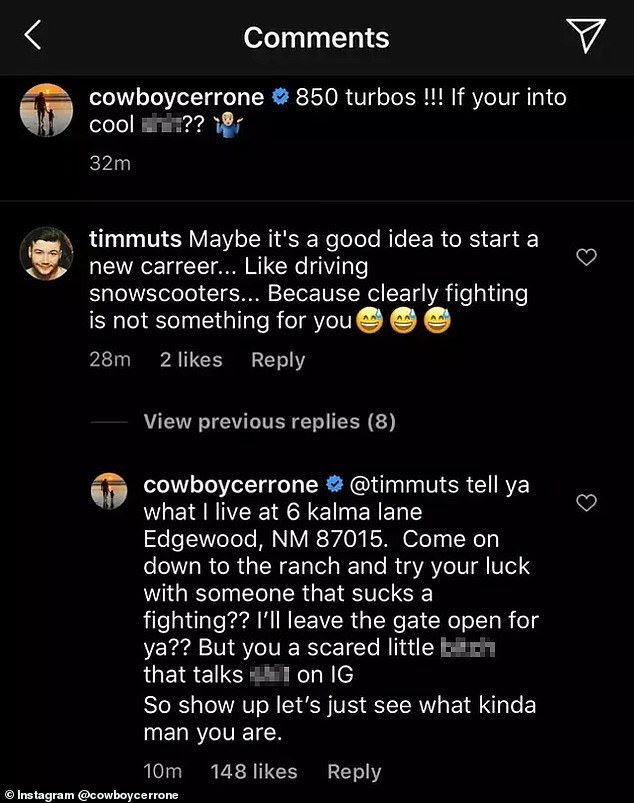The width and height of the screenshot is (634, 803).
Task: Tap the back arrow in header
Action: click(x=33, y=37)
